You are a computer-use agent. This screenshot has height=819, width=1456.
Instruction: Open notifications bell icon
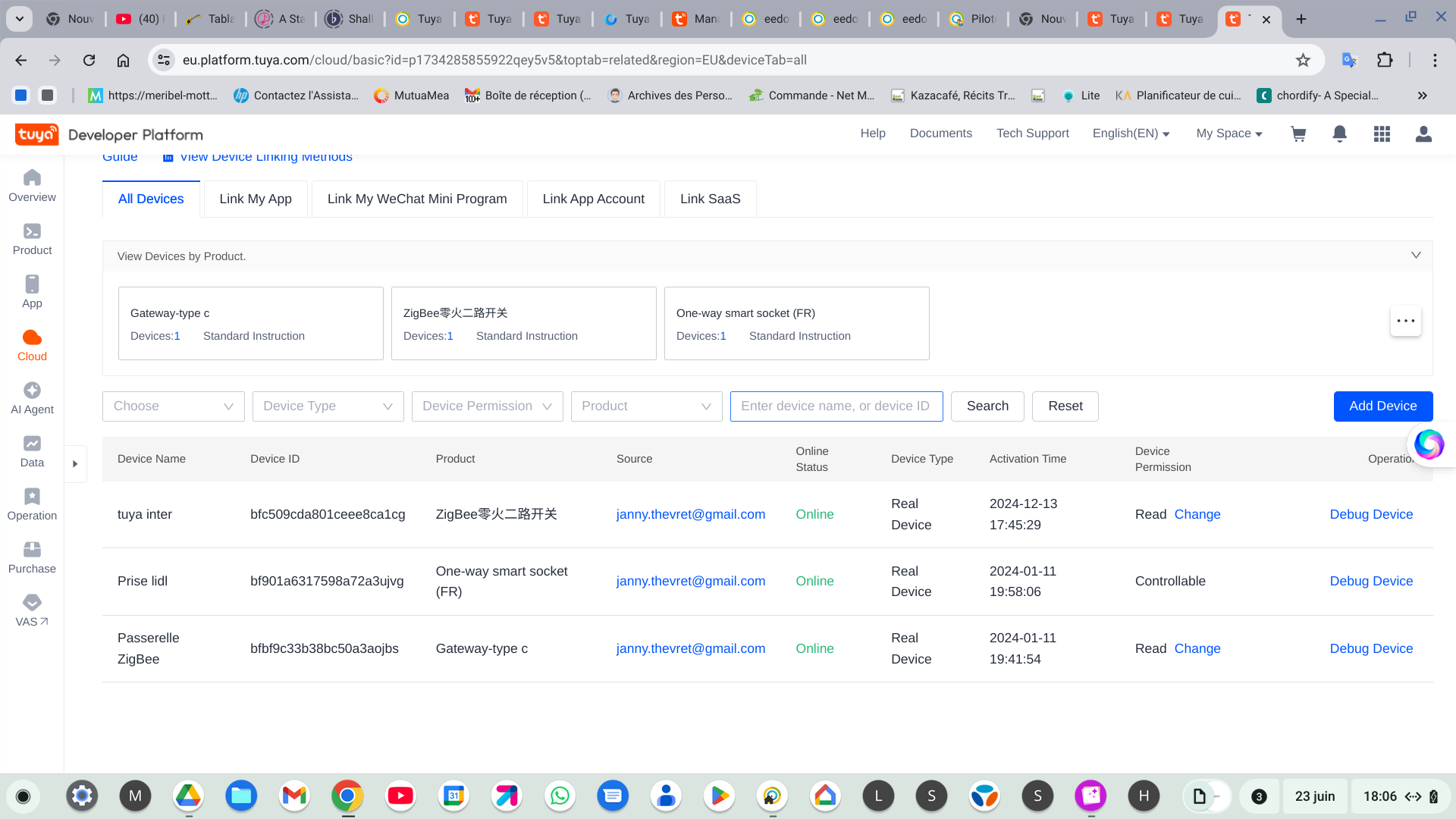click(1340, 134)
